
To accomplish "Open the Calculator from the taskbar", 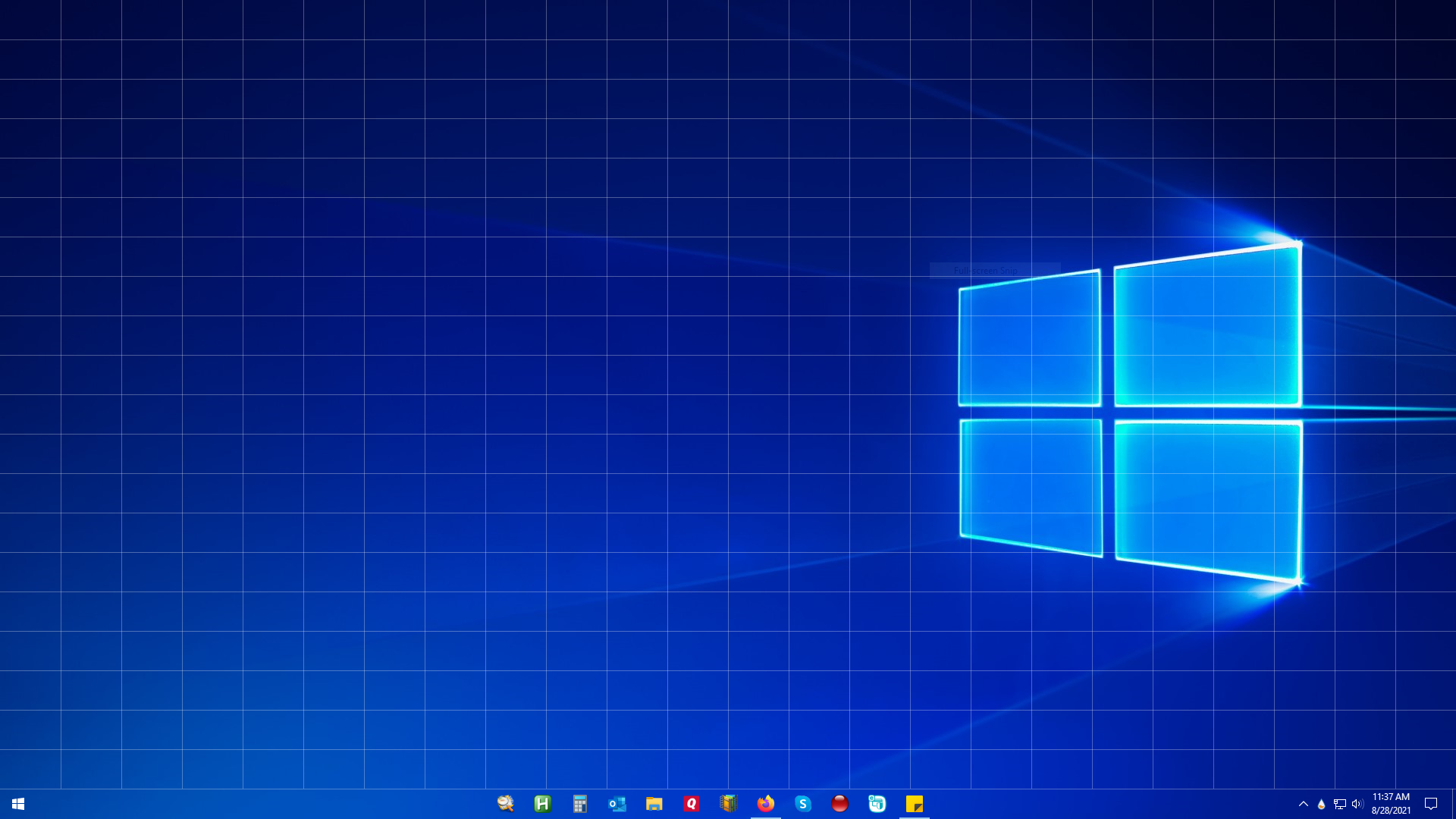I will [x=580, y=804].
